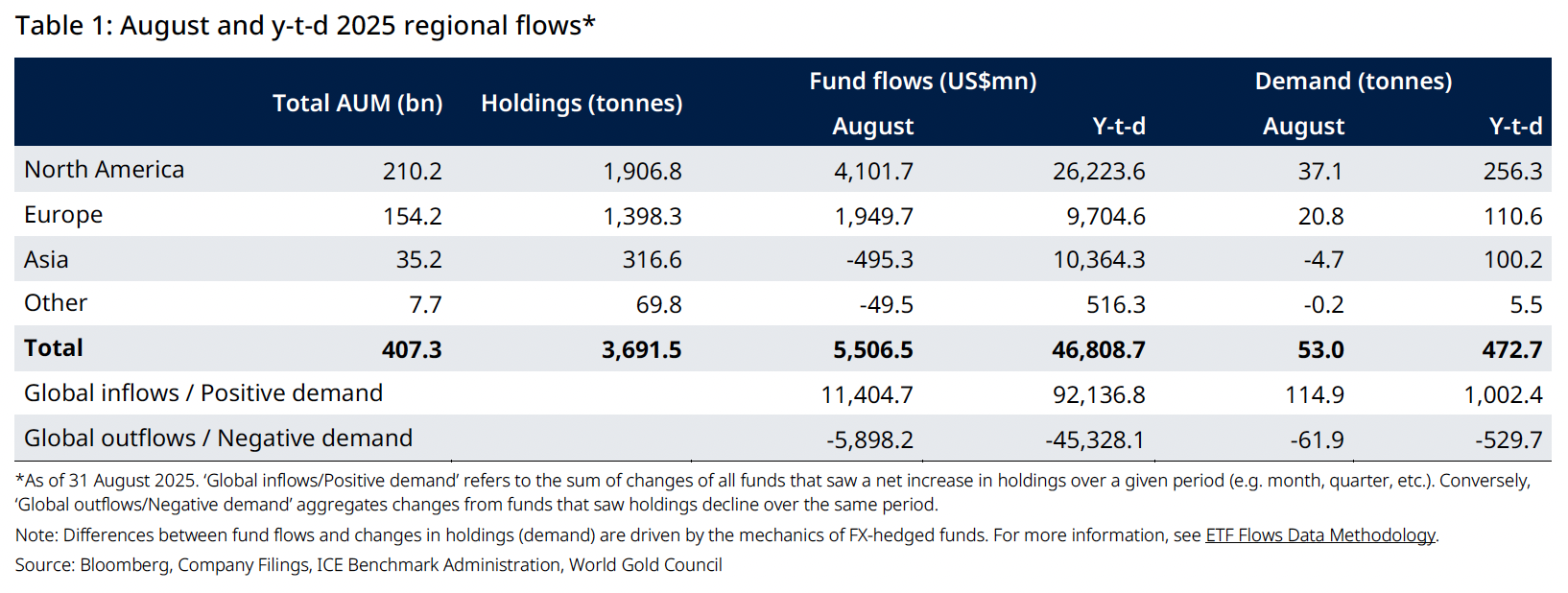Click Asia's August fund flow cell -495.3
This screenshot has width=1568, height=593.
point(879,260)
